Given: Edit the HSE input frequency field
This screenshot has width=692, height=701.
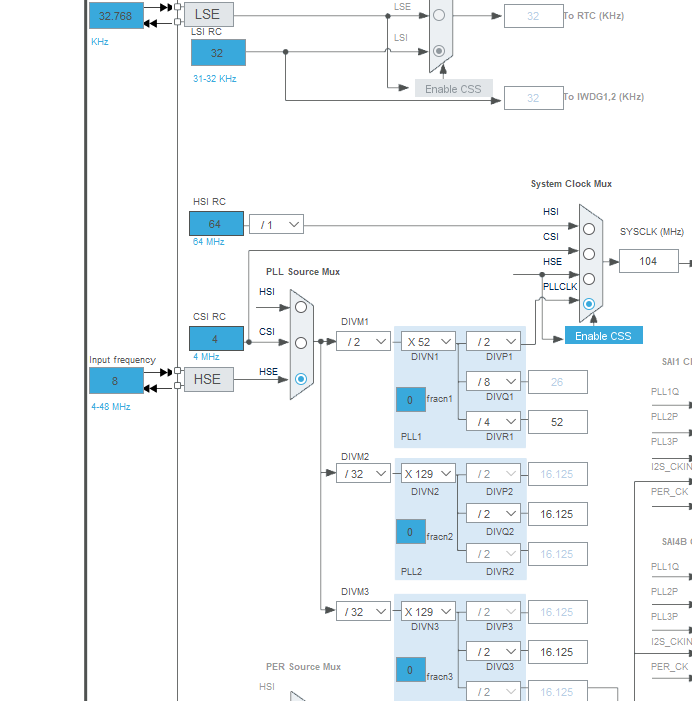Looking at the screenshot, I should pyautogui.click(x=116, y=381).
